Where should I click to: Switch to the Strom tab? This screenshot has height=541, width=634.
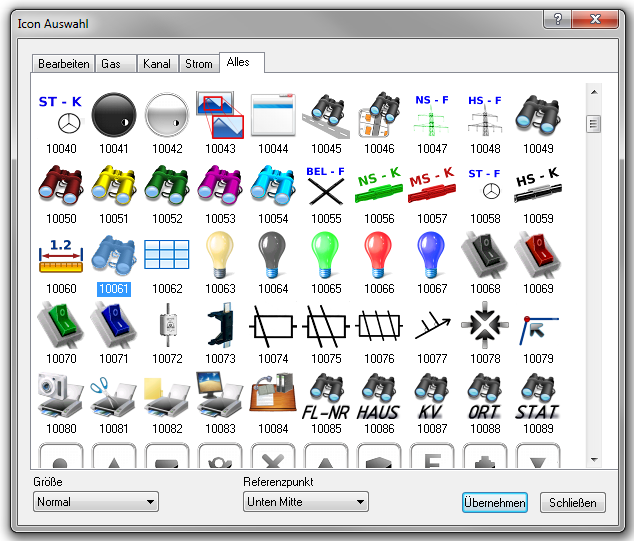[199, 64]
